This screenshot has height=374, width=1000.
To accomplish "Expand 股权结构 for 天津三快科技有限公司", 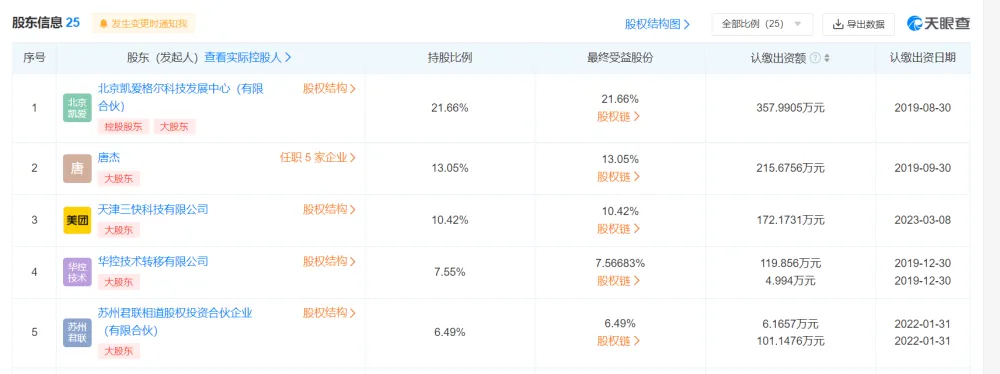I will 329,209.
